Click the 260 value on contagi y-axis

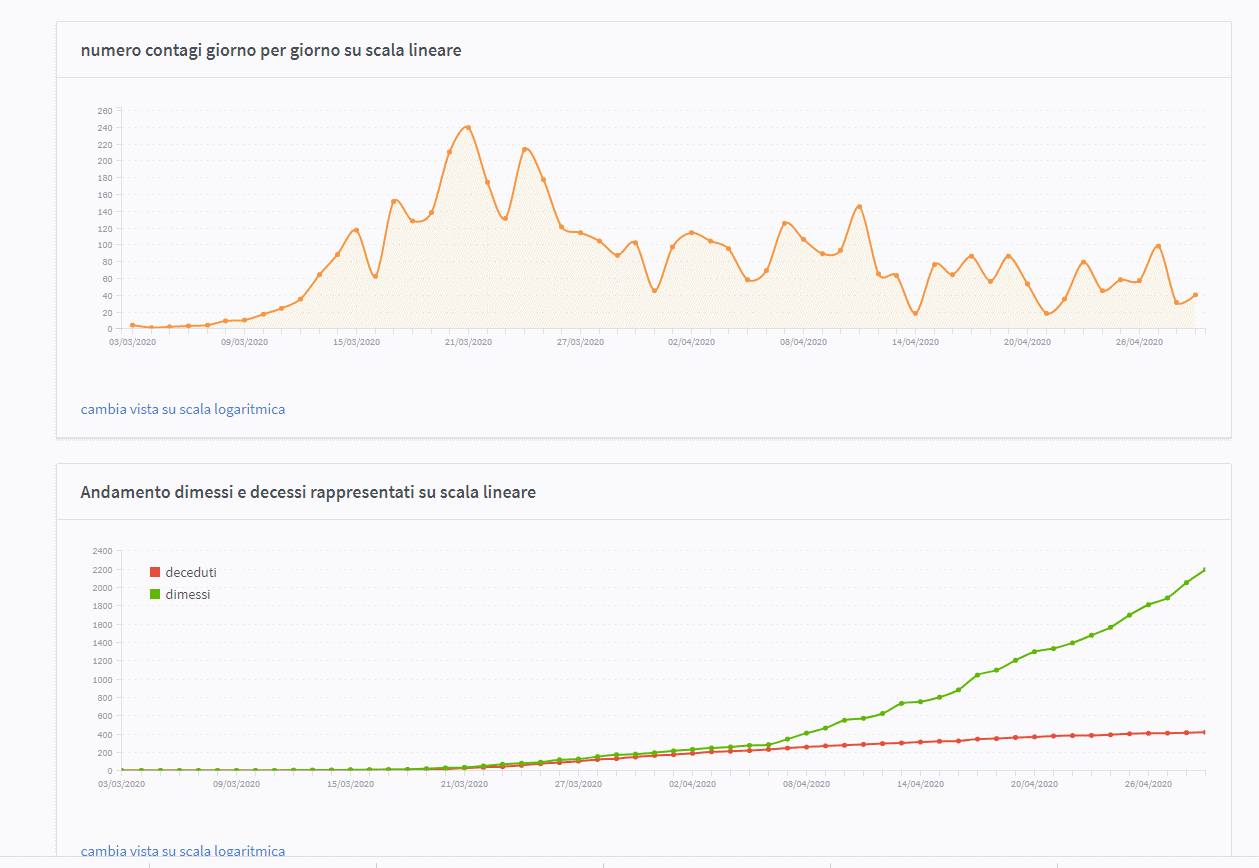pyautogui.click(x=105, y=110)
